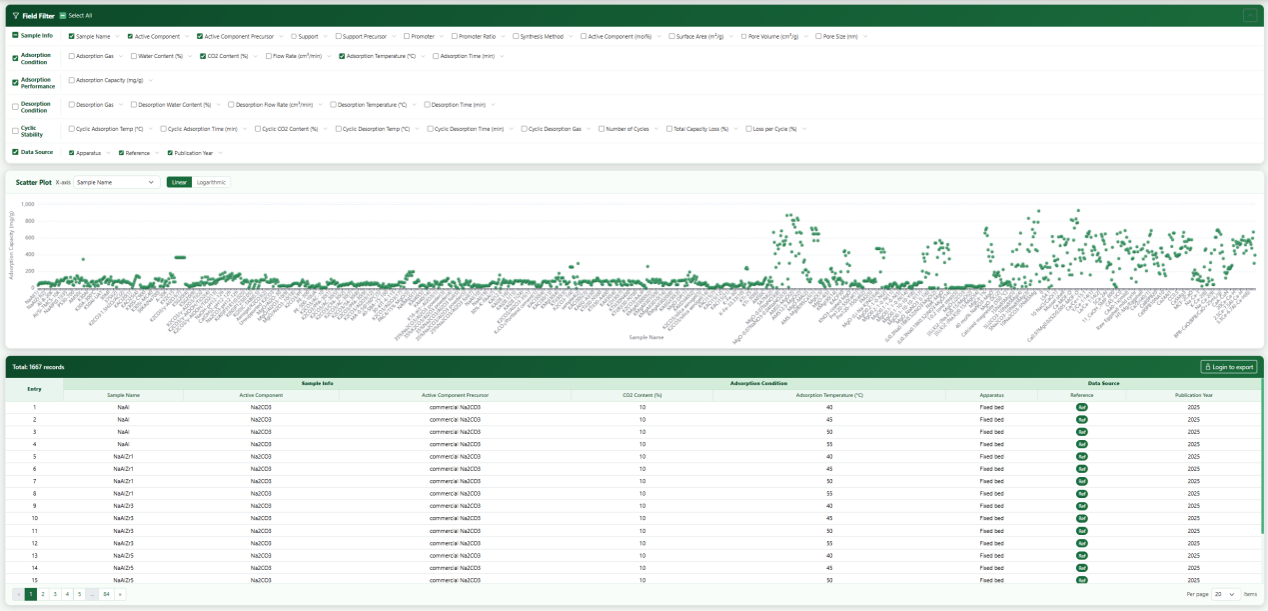Check the Total Capacity Loss (%) field

[x=669, y=129]
